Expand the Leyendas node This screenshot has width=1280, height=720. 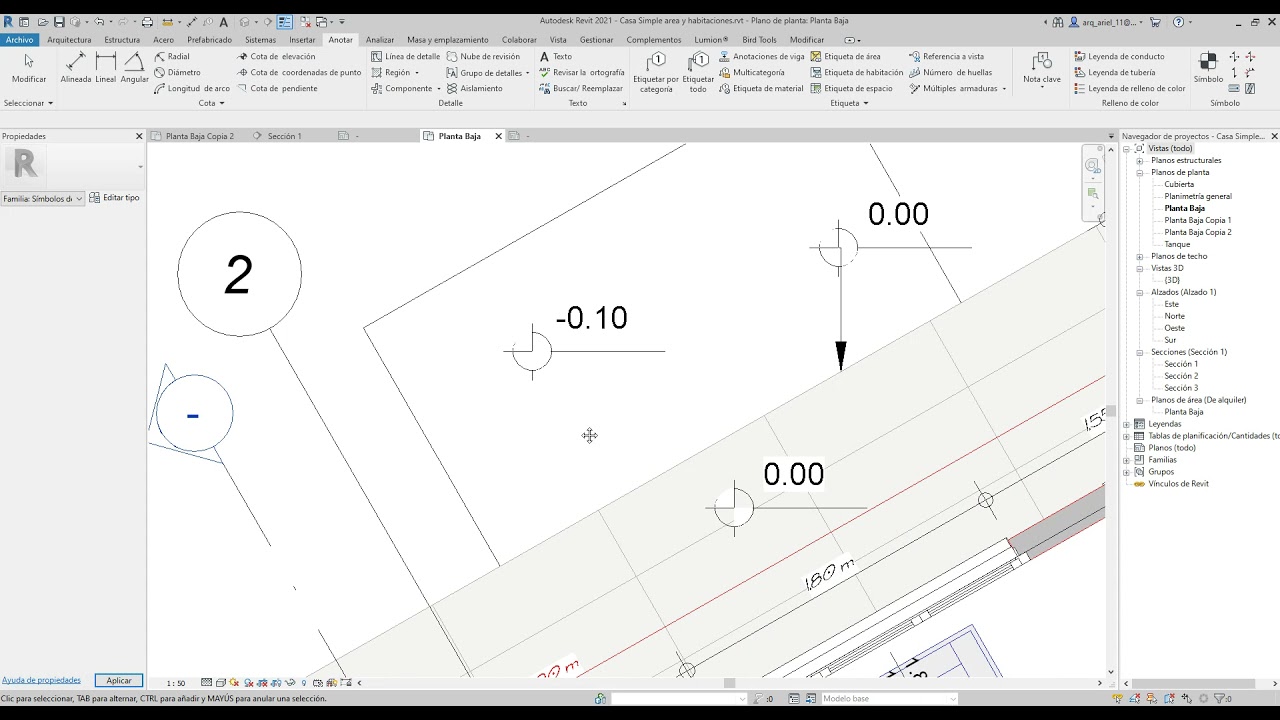(x=1127, y=425)
